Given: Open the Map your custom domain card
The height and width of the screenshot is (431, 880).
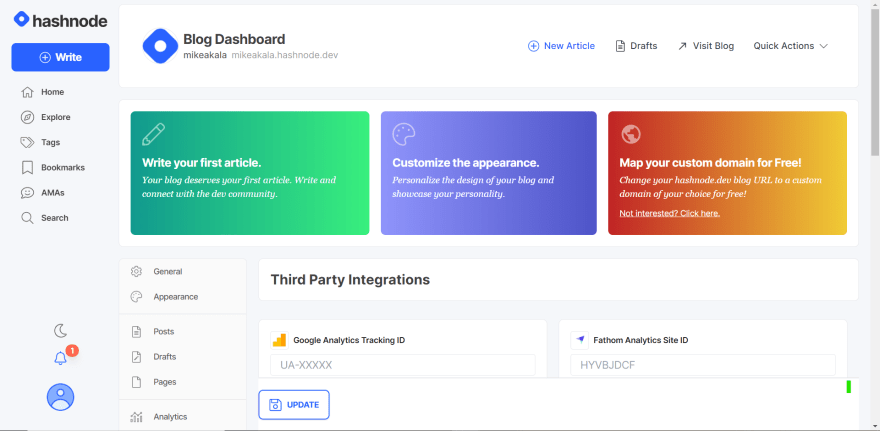Looking at the screenshot, I should click(727, 173).
